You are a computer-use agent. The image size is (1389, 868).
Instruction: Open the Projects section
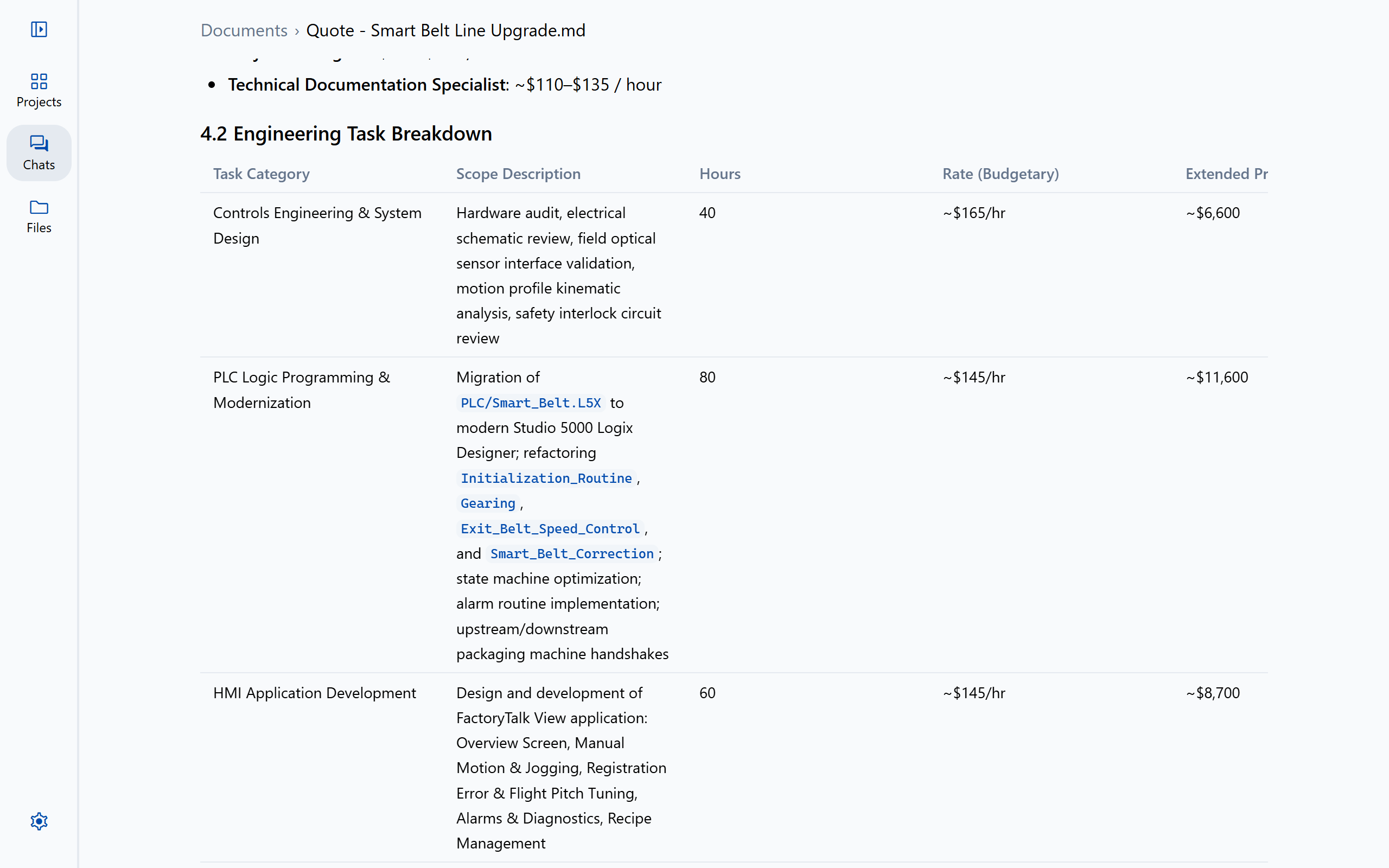point(39,90)
